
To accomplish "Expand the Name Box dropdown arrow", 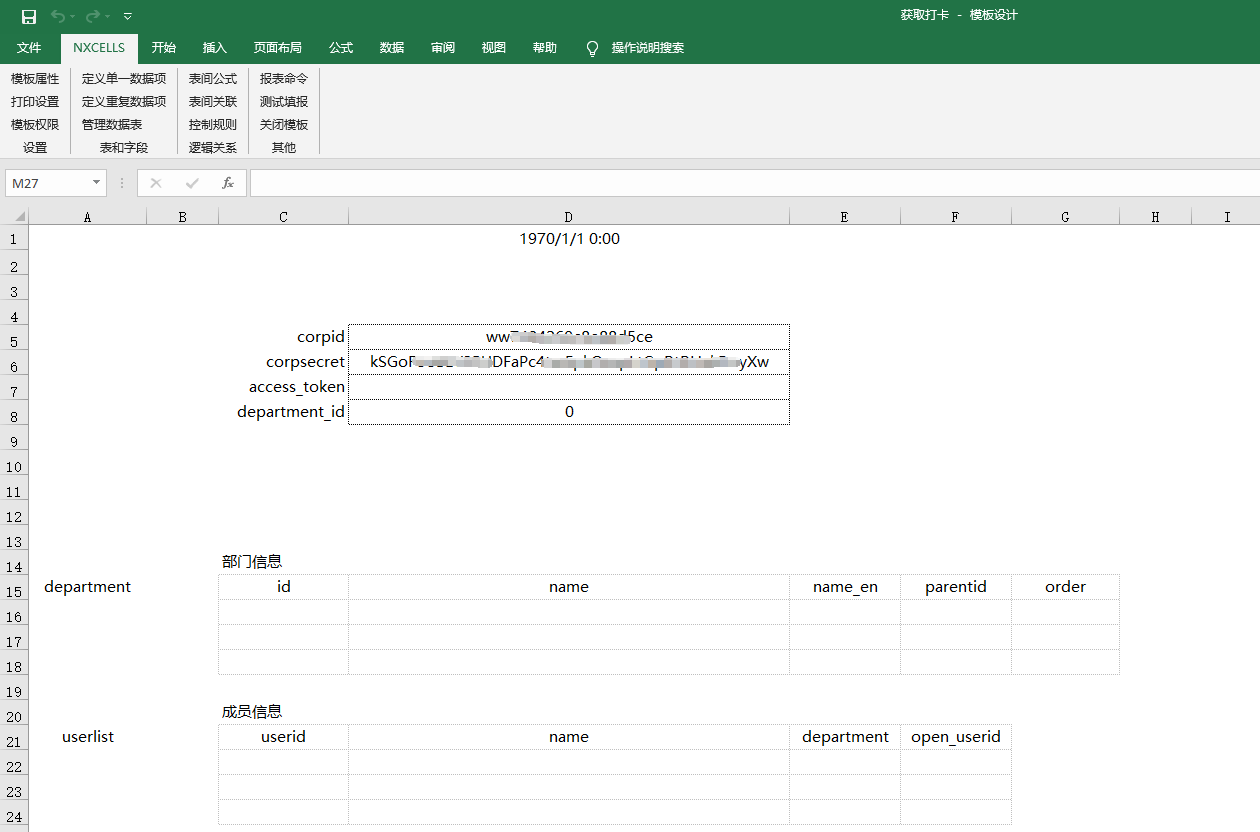I will [96, 183].
